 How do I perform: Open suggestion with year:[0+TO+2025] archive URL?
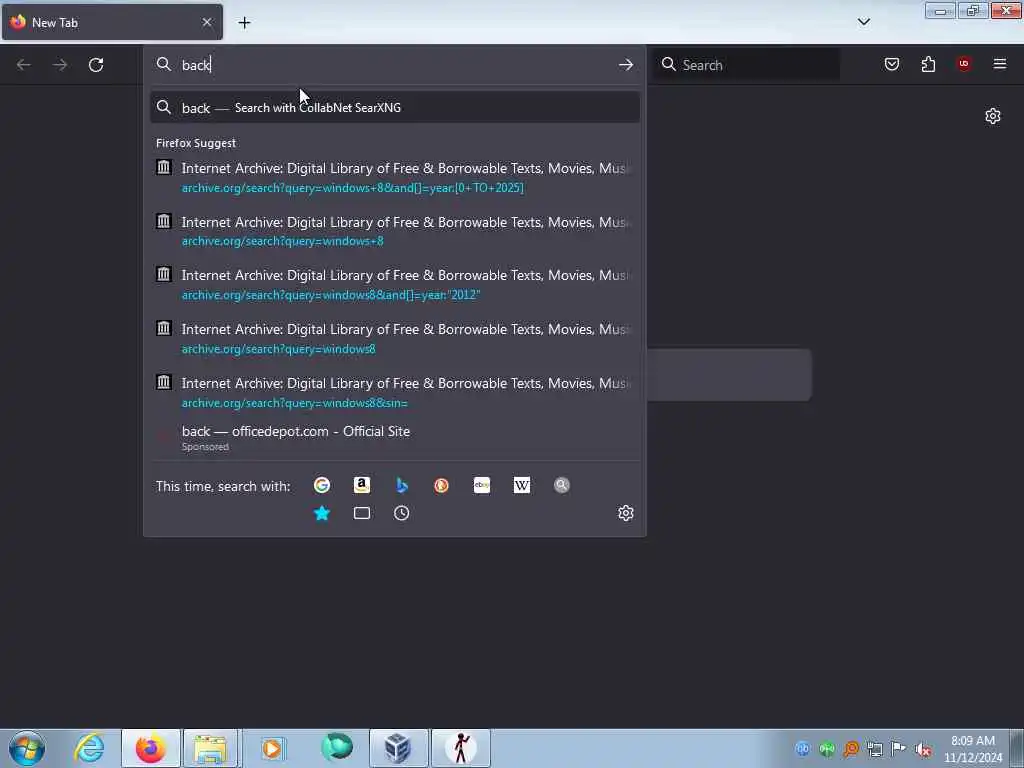coord(395,178)
